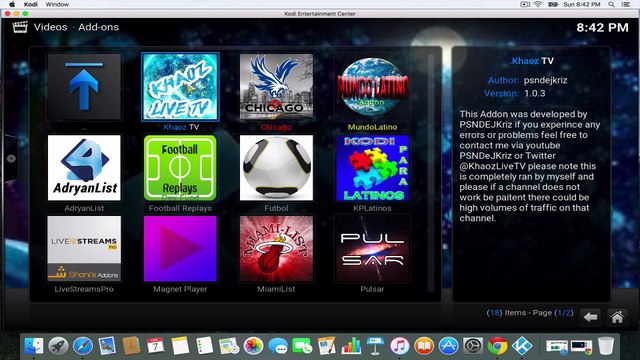
Task: Open Notes from the Dock
Action: click(x=180, y=346)
